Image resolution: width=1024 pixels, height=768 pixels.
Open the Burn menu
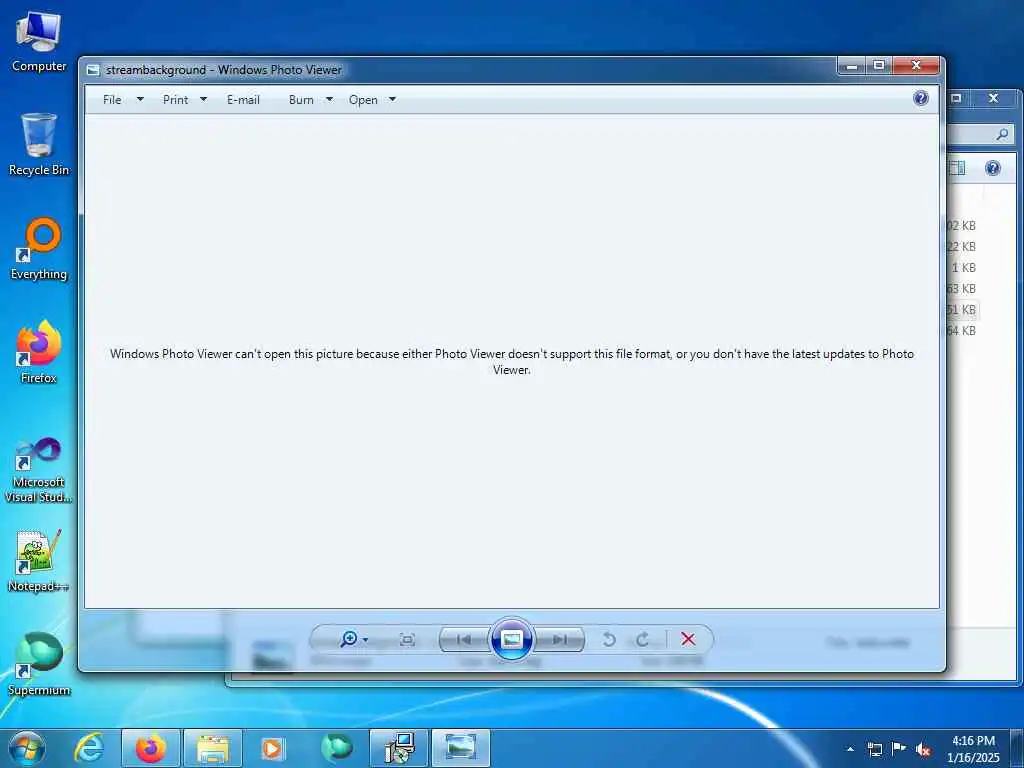[x=301, y=99]
